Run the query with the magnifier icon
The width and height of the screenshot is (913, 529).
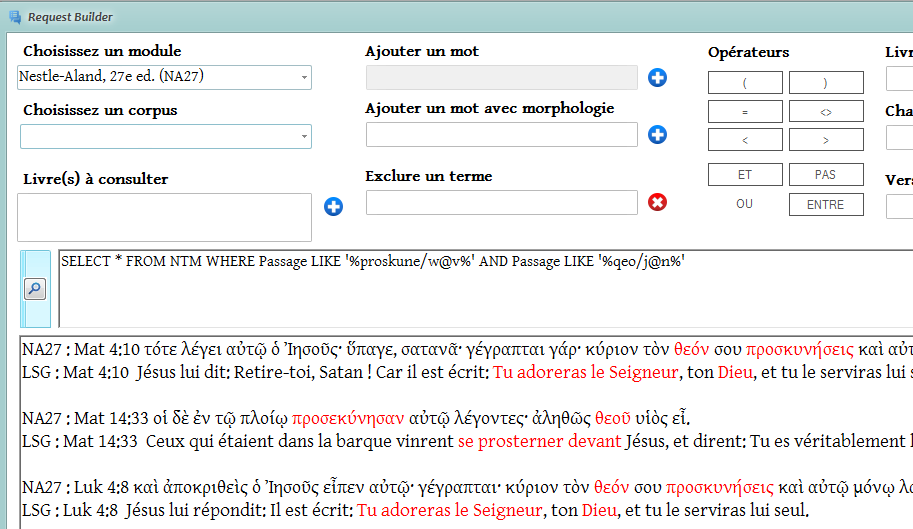(35, 289)
